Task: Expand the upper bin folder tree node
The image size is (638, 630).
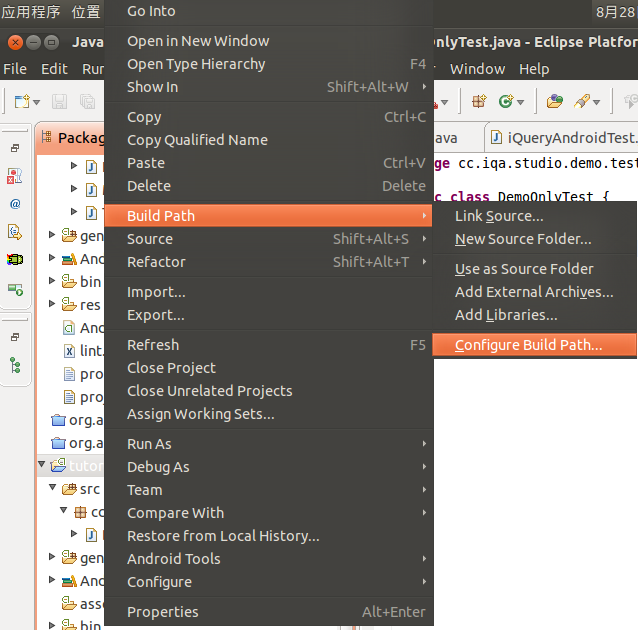Action: 52,280
